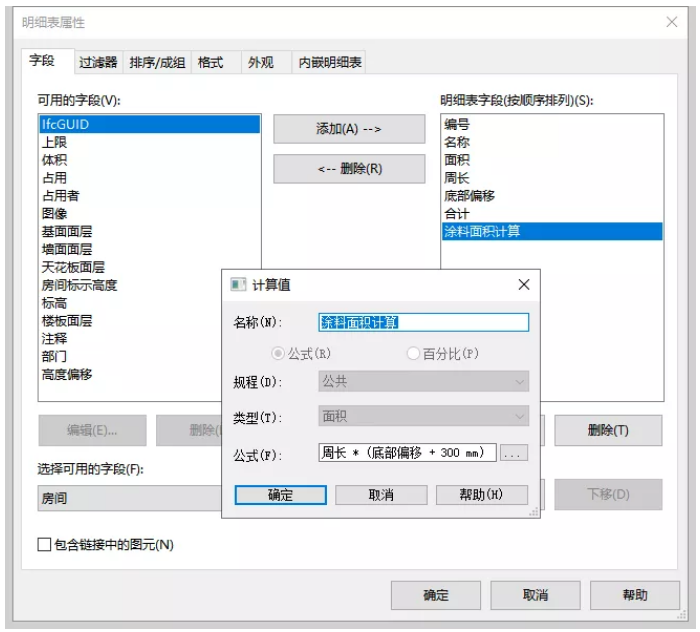Viewport: 700px width, 632px height.
Task: Confirm the 计算值 dialog with 确定
Action: pos(280,495)
